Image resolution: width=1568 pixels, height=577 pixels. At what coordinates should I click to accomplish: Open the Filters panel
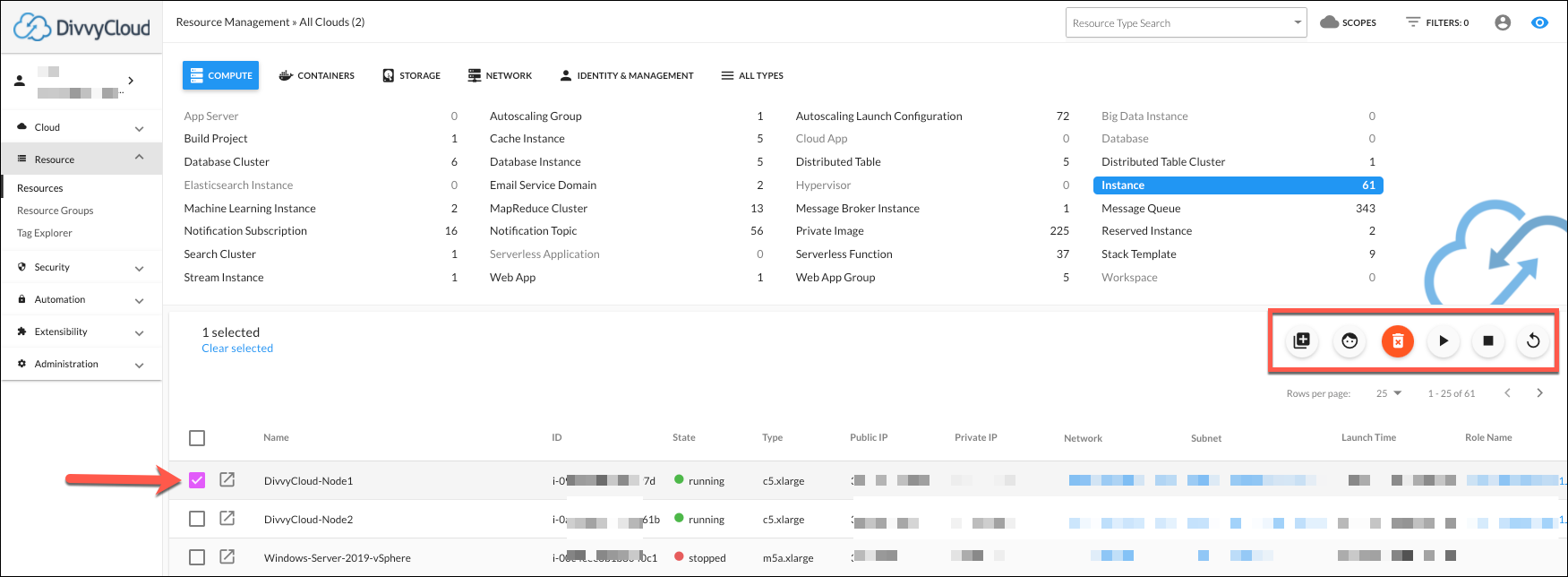point(1437,22)
